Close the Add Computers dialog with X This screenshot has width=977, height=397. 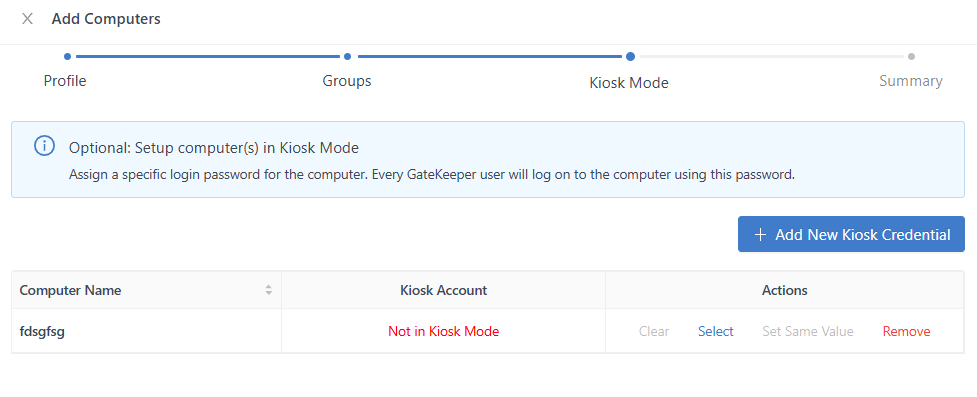tap(27, 19)
